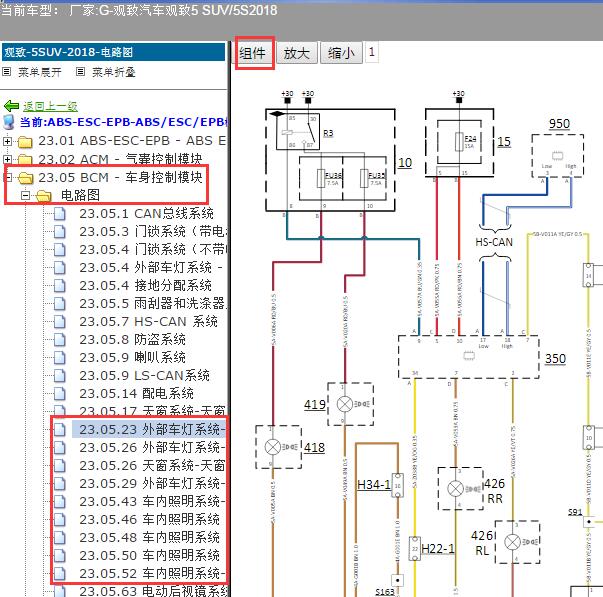This screenshot has width=603, height=597.
Task: Click the document icon of 23.05.29 外部车灯系统
Action: click(60, 484)
